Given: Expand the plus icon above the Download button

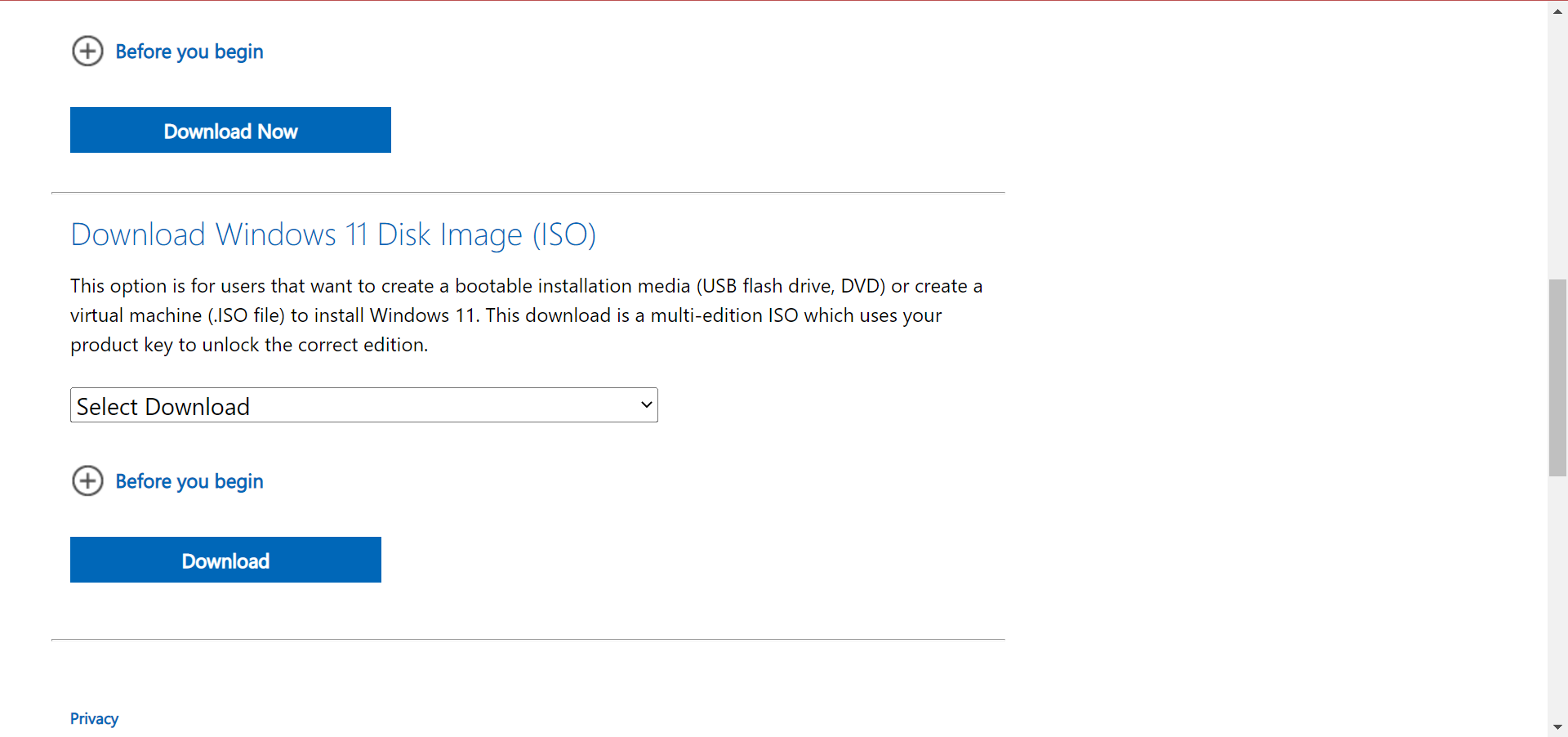Looking at the screenshot, I should (x=87, y=481).
